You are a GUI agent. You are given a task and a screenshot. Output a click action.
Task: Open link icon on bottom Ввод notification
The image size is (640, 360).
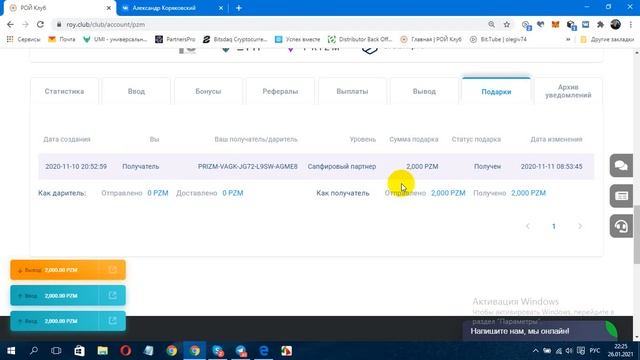coord(113,321)
